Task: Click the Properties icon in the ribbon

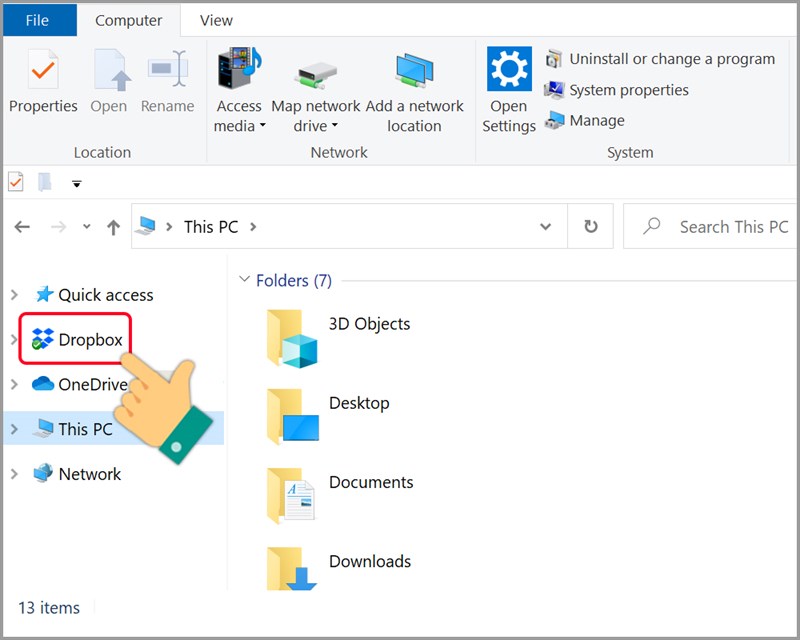Action: (43, 72)
